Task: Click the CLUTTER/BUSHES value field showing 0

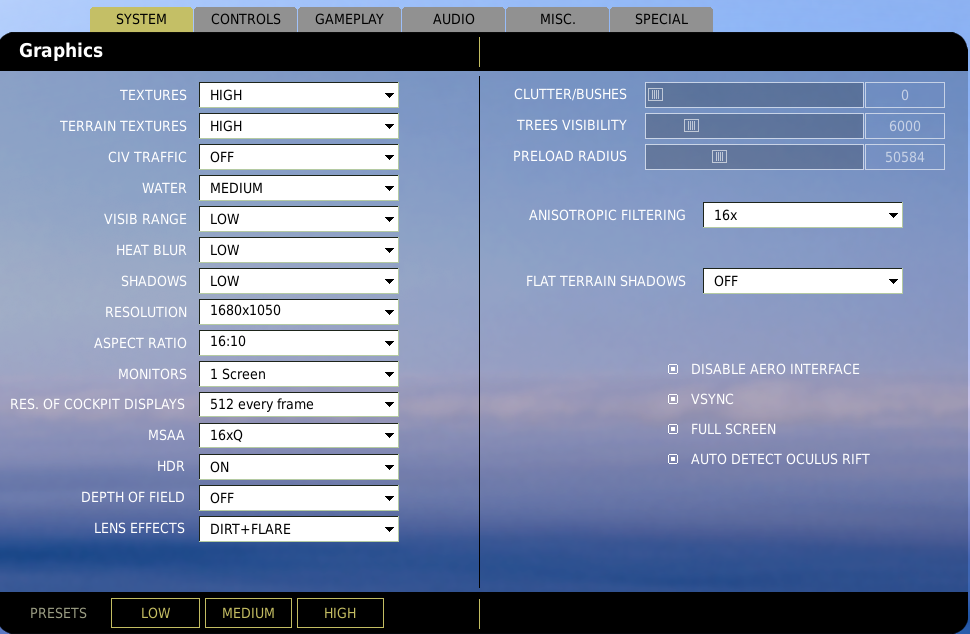Action: (x=904, y=95)
